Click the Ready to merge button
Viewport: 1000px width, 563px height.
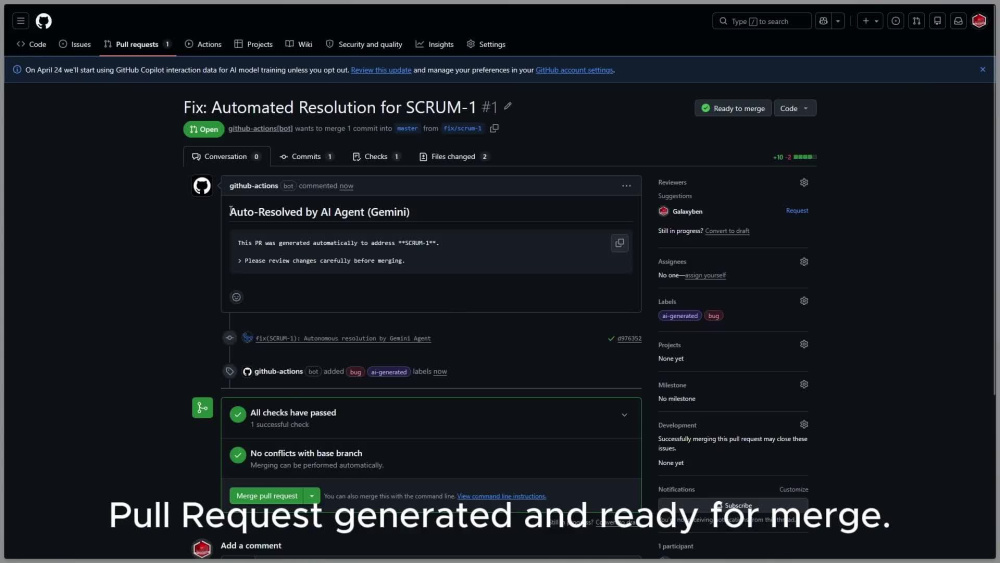733,108
